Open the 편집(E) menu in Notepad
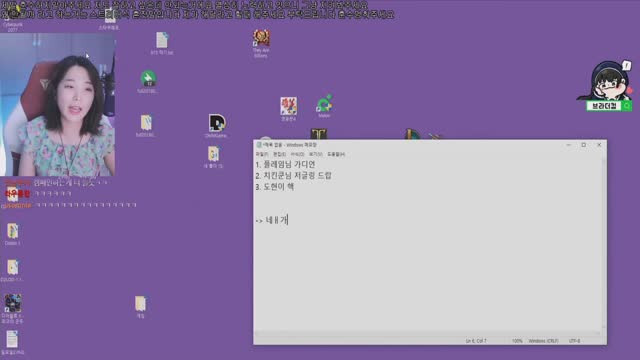 280,154
